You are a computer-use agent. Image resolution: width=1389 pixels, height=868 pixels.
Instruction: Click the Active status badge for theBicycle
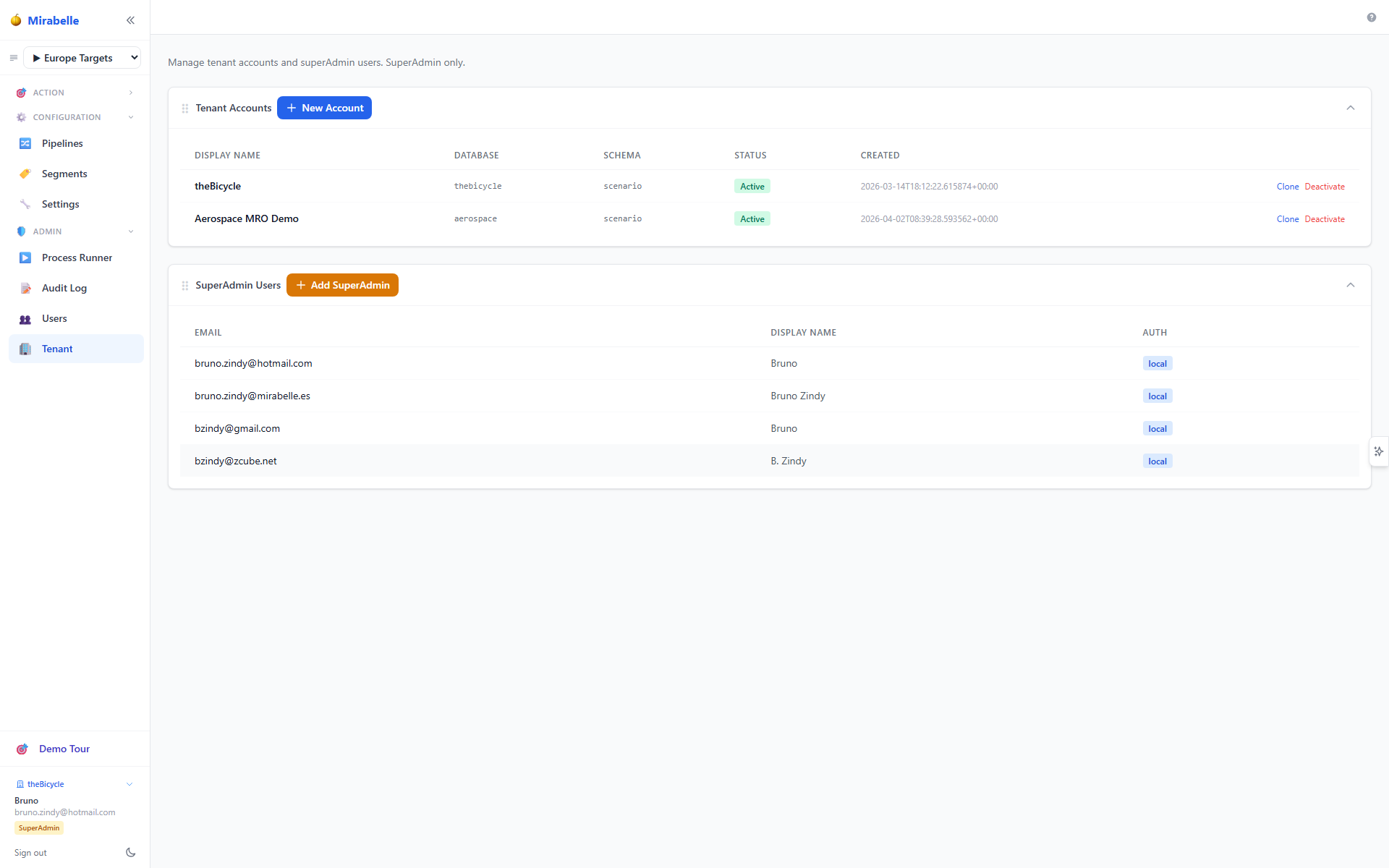click(x=752, y=186)
